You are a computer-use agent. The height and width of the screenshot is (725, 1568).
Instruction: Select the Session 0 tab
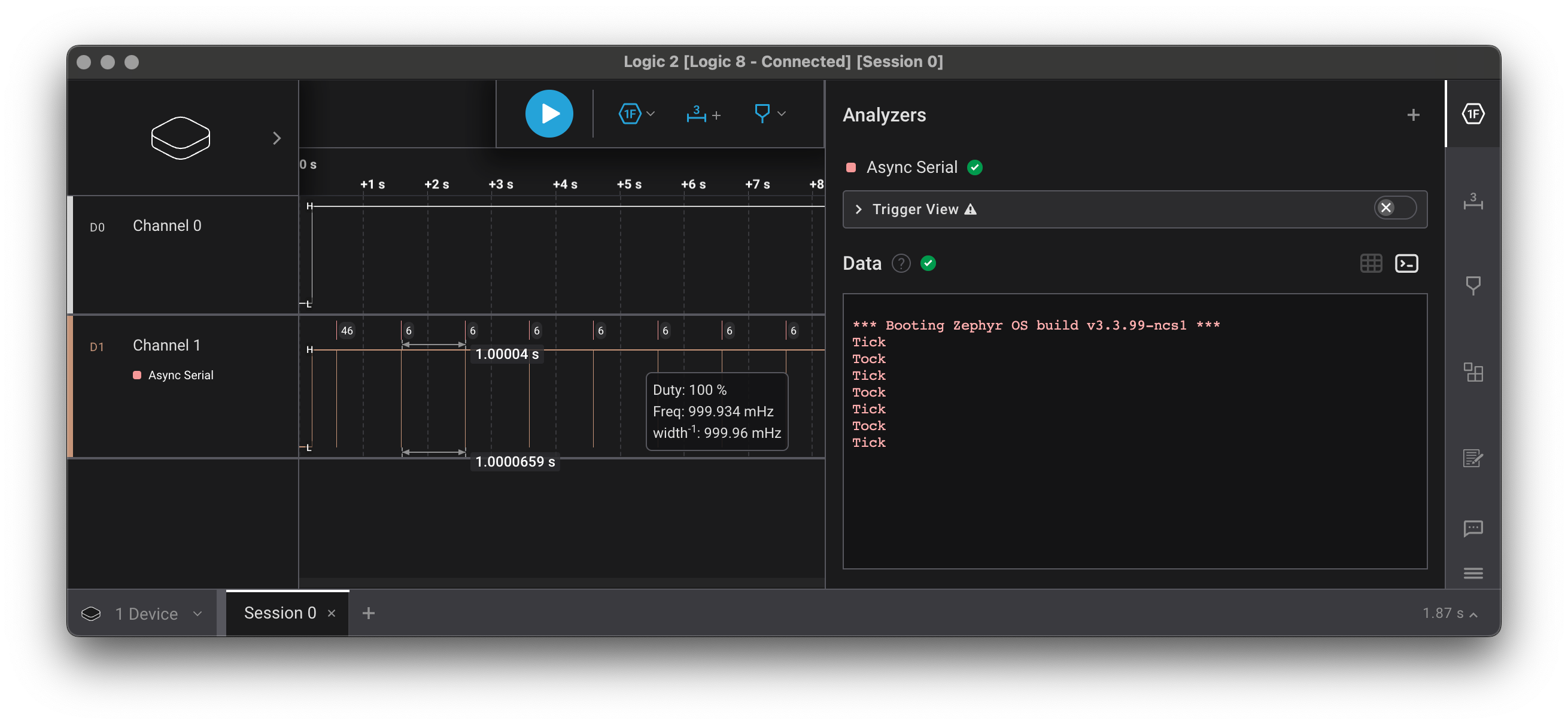tap(280, 613)
